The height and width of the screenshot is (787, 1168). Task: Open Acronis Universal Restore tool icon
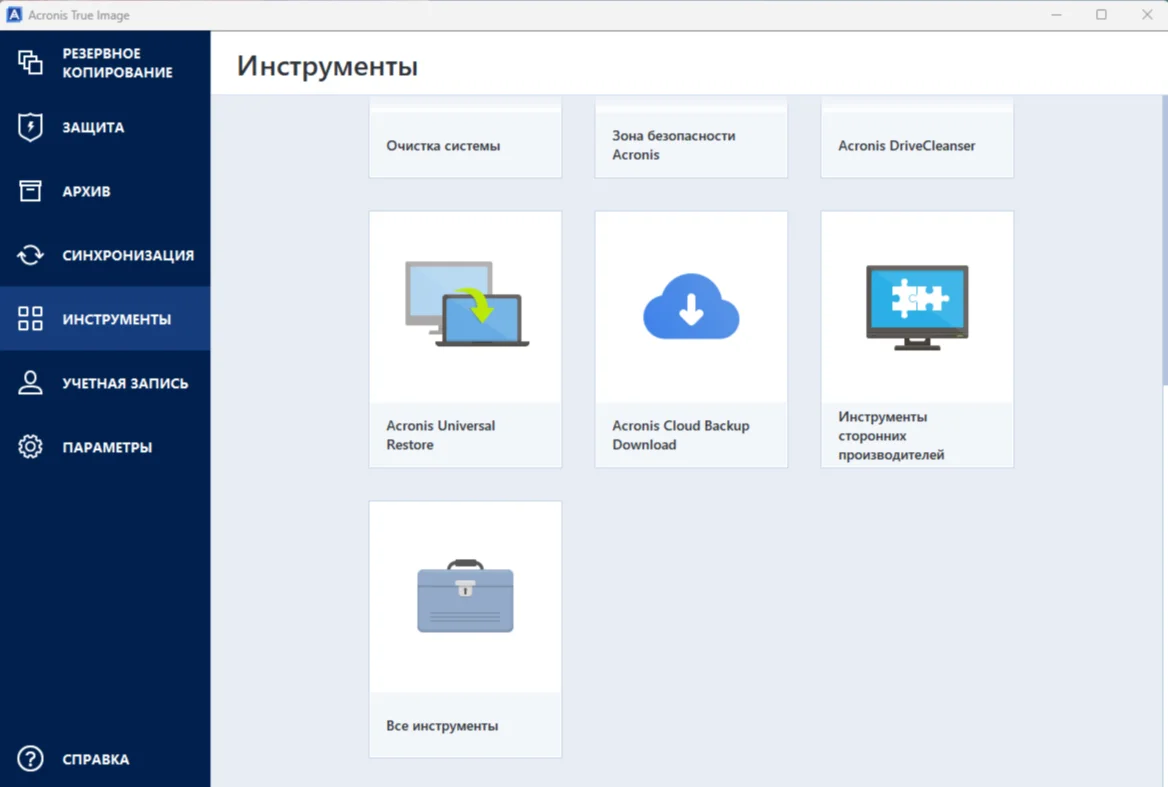(x=466, y=305)
